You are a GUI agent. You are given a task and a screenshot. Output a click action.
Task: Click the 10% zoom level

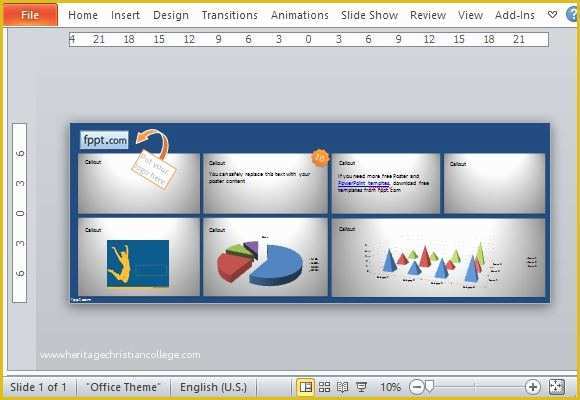coord(390,387)
